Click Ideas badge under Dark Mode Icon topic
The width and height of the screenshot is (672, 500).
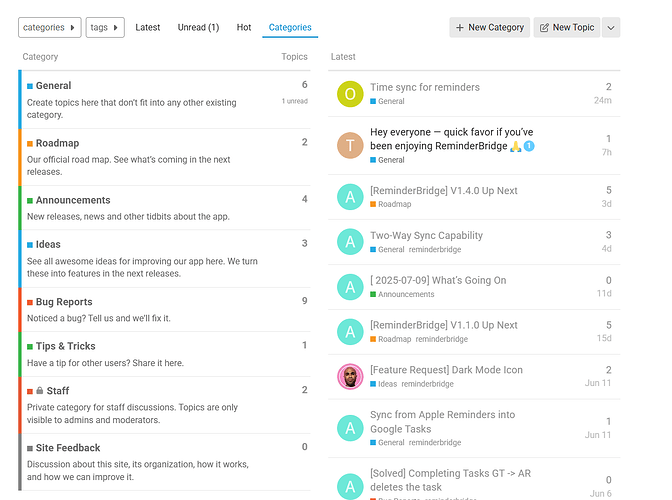click(384, 384)
